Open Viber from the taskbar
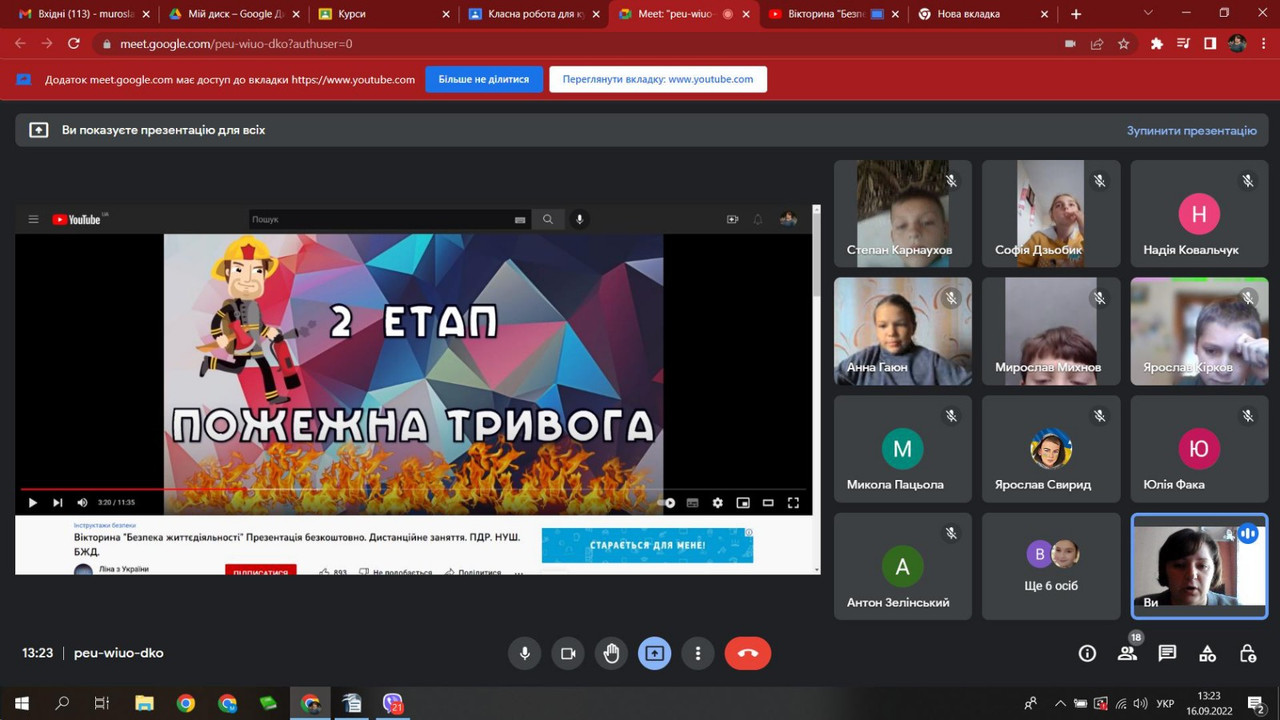The image size is (1280, 720). coord(393,704)
